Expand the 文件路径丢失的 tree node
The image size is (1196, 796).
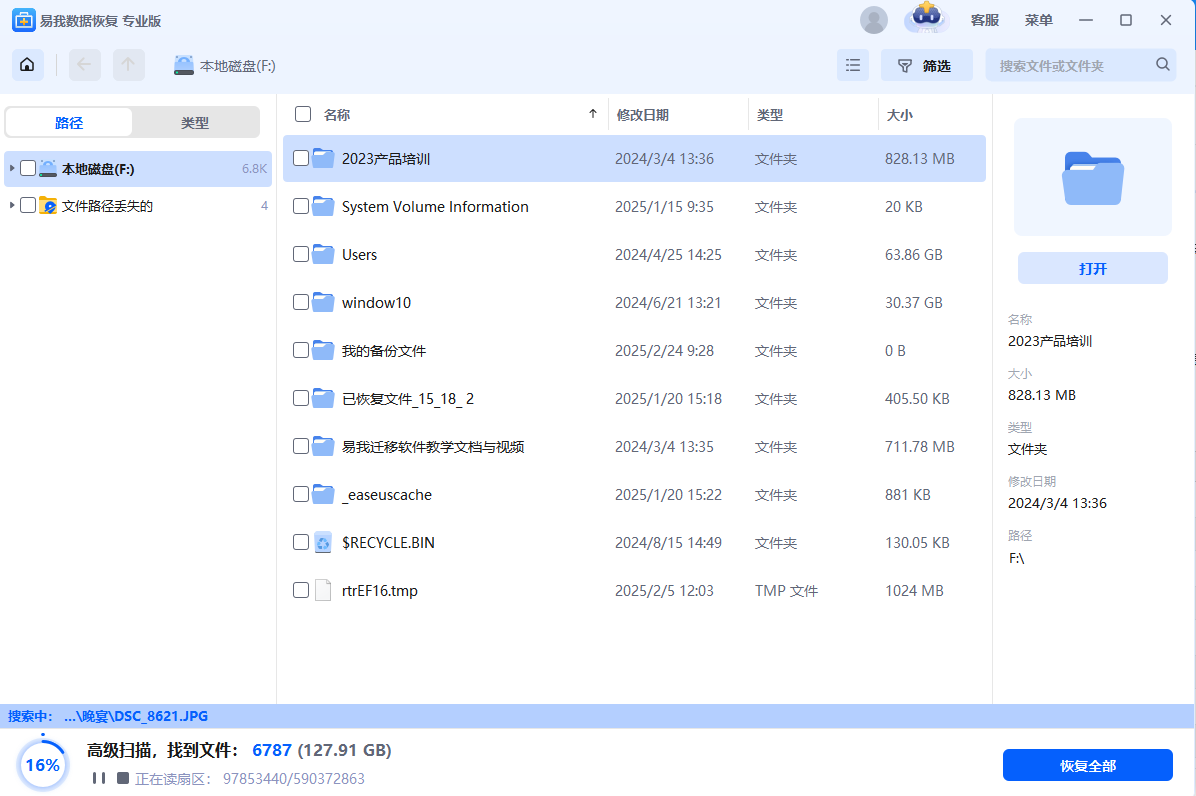(12, 206)
